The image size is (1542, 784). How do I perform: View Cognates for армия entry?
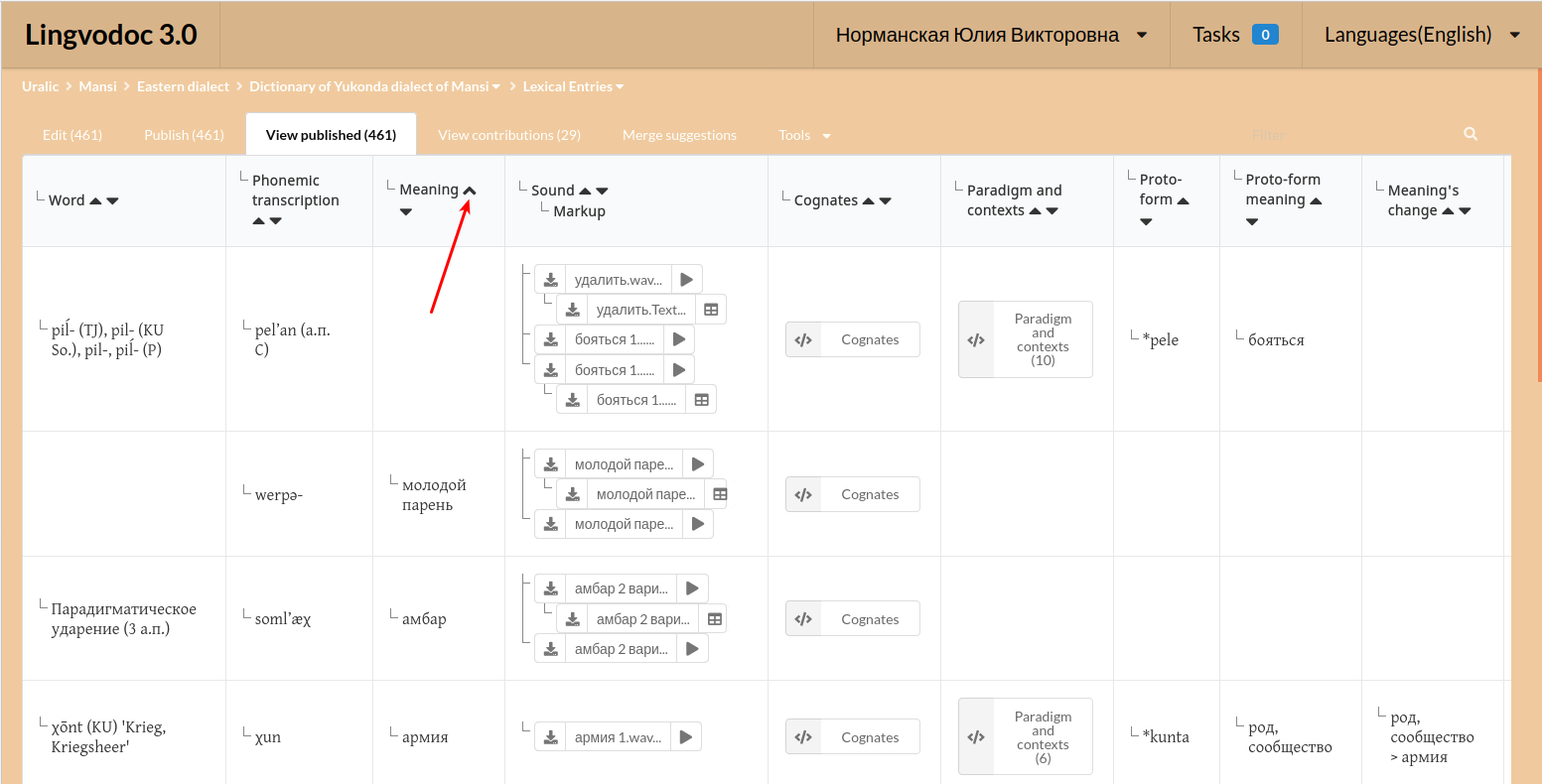852,736
